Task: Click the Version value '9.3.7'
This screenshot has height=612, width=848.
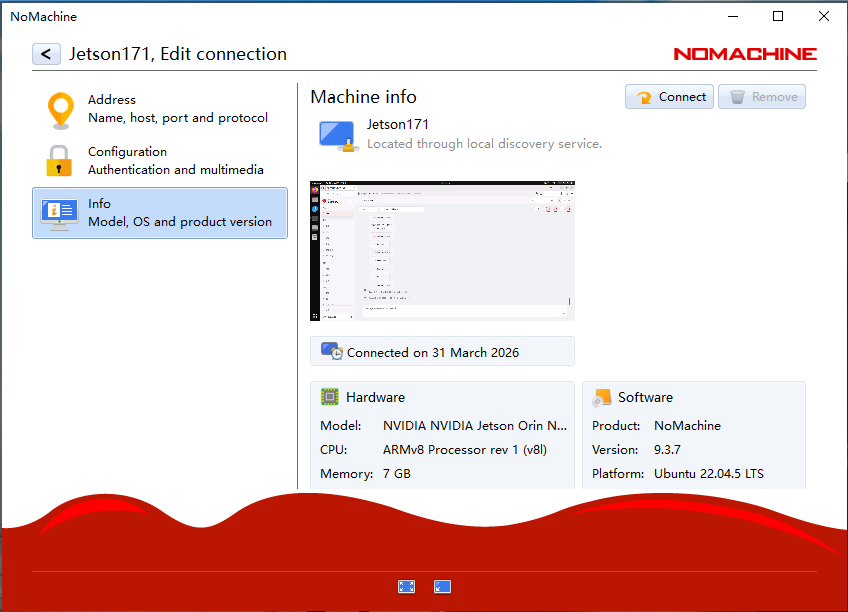Action: point(667,450)
